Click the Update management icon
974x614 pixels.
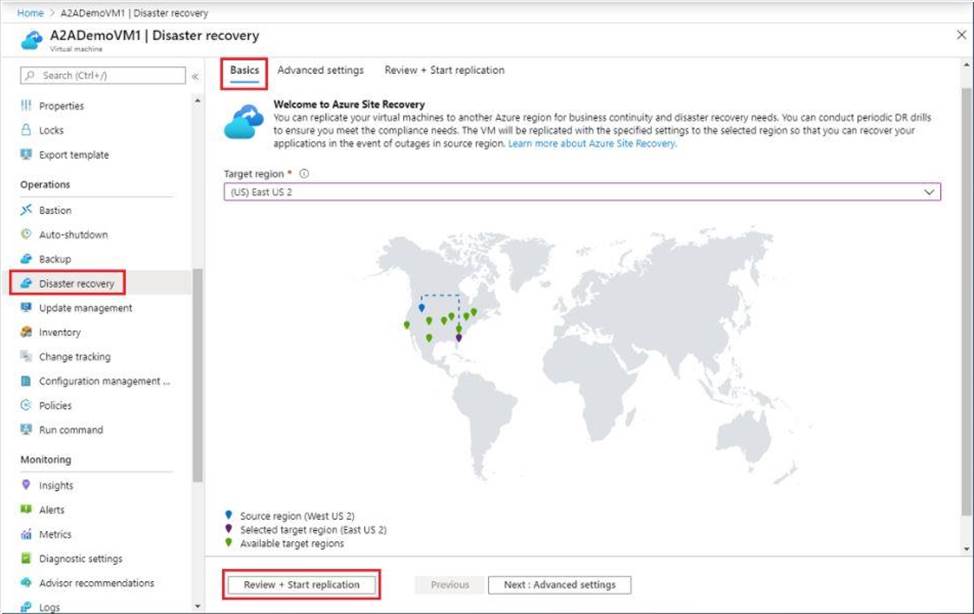27,308
